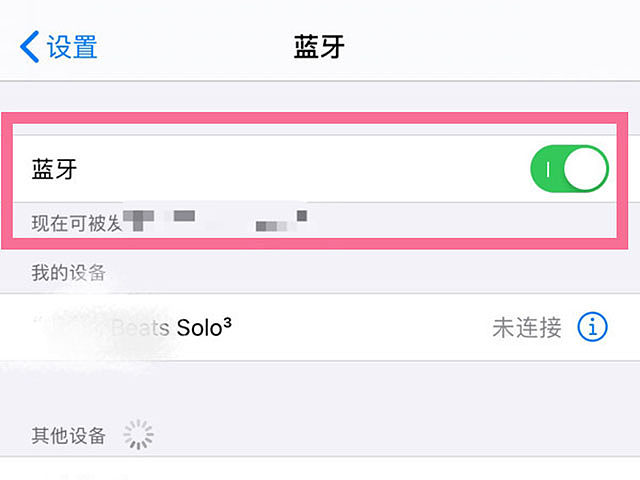This screenshot has height=480, width=640.
Task: Open info for Beats Solo³ device
Action: point(592,327)
